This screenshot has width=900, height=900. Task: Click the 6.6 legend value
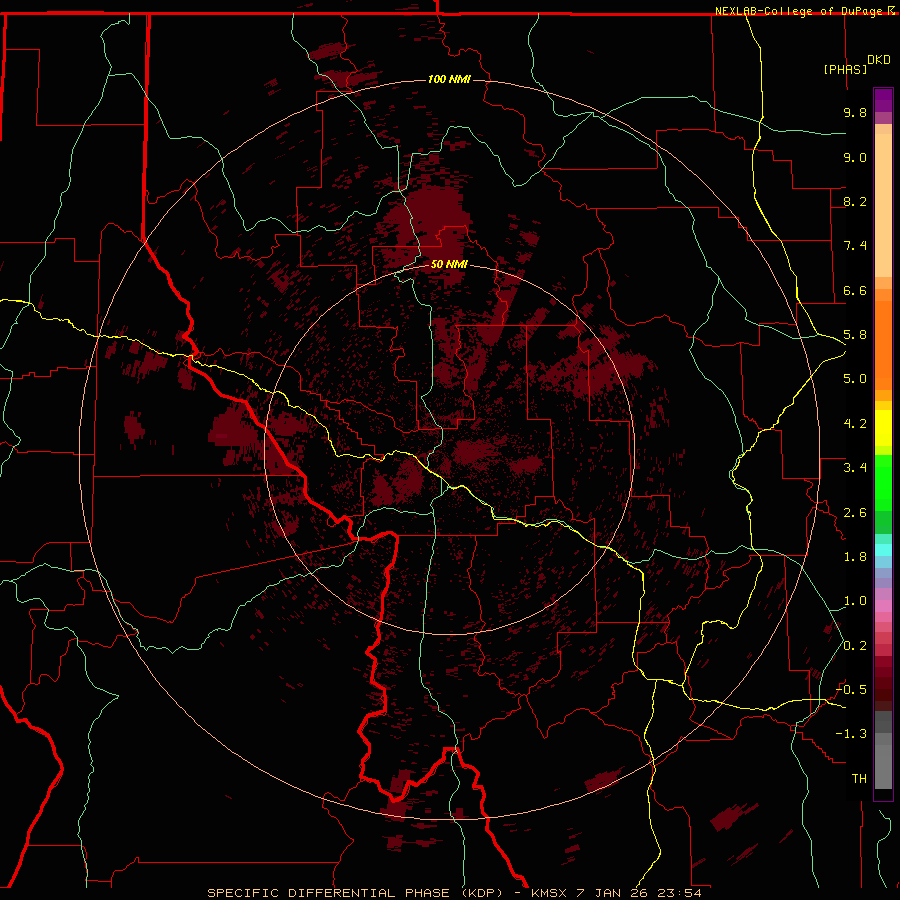tap(855, 290)
